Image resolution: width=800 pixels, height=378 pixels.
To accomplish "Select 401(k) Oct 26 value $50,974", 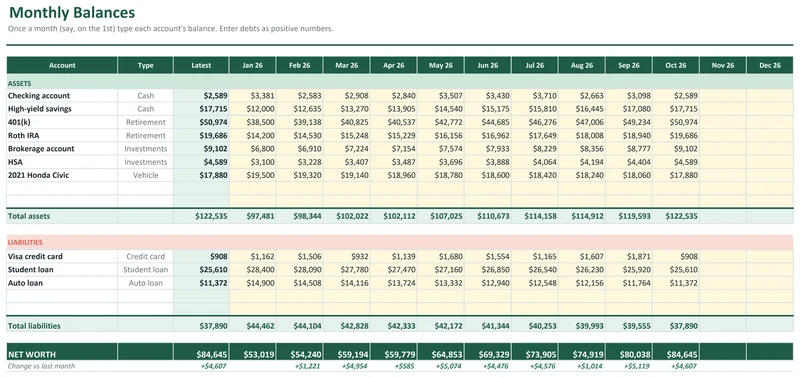I will tap(676, 122).
